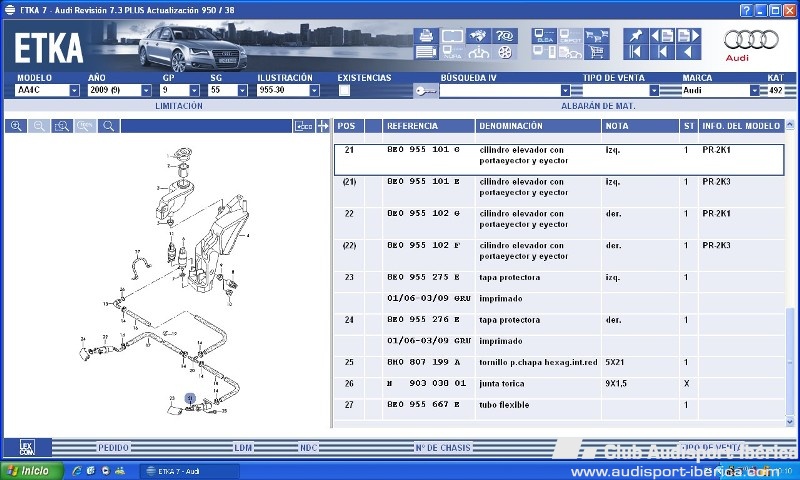
Task: Open the Marca dropdown showing Audi
Action: click(x=755, y=90)
